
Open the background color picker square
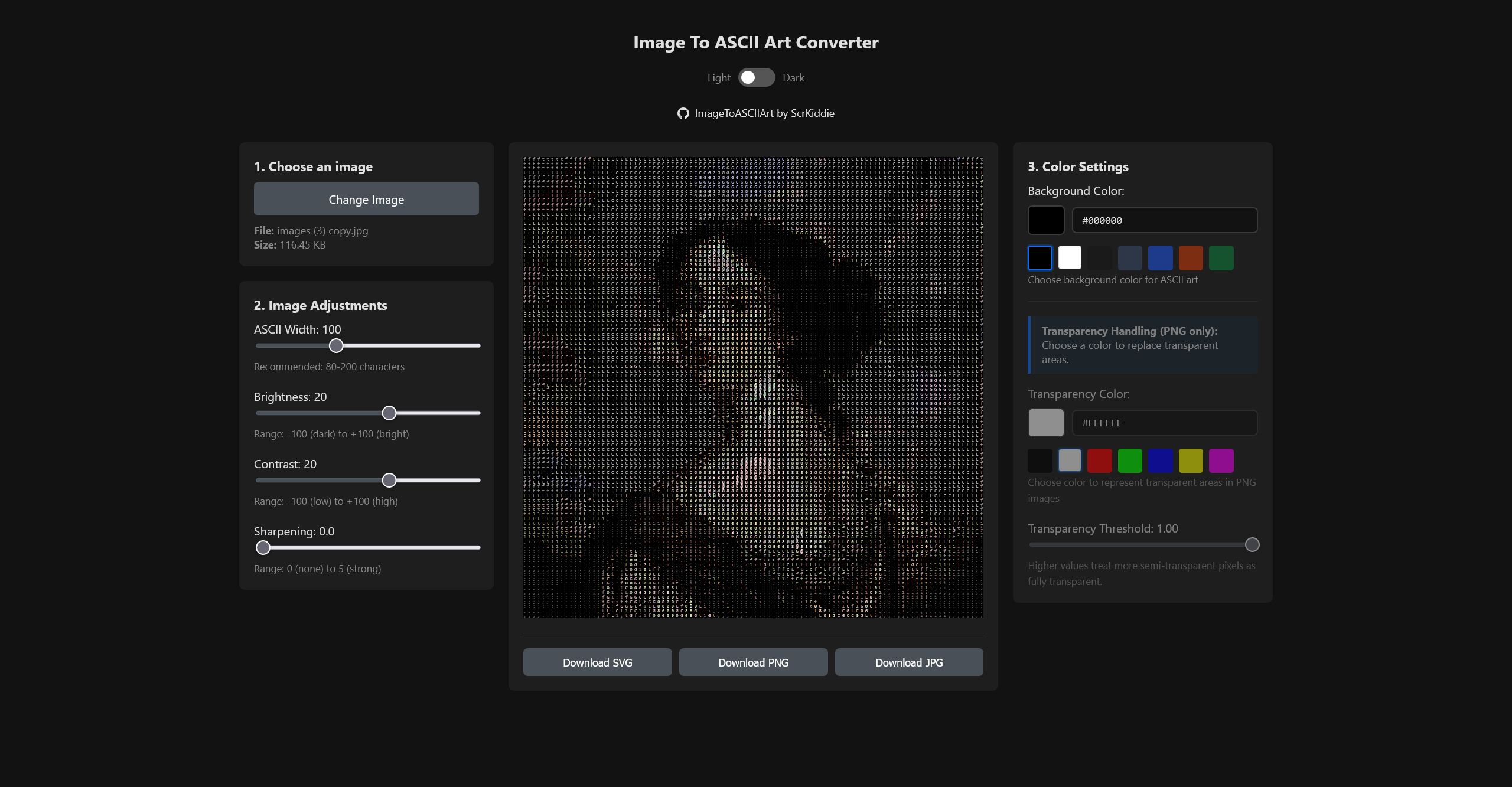point(1045,220)
